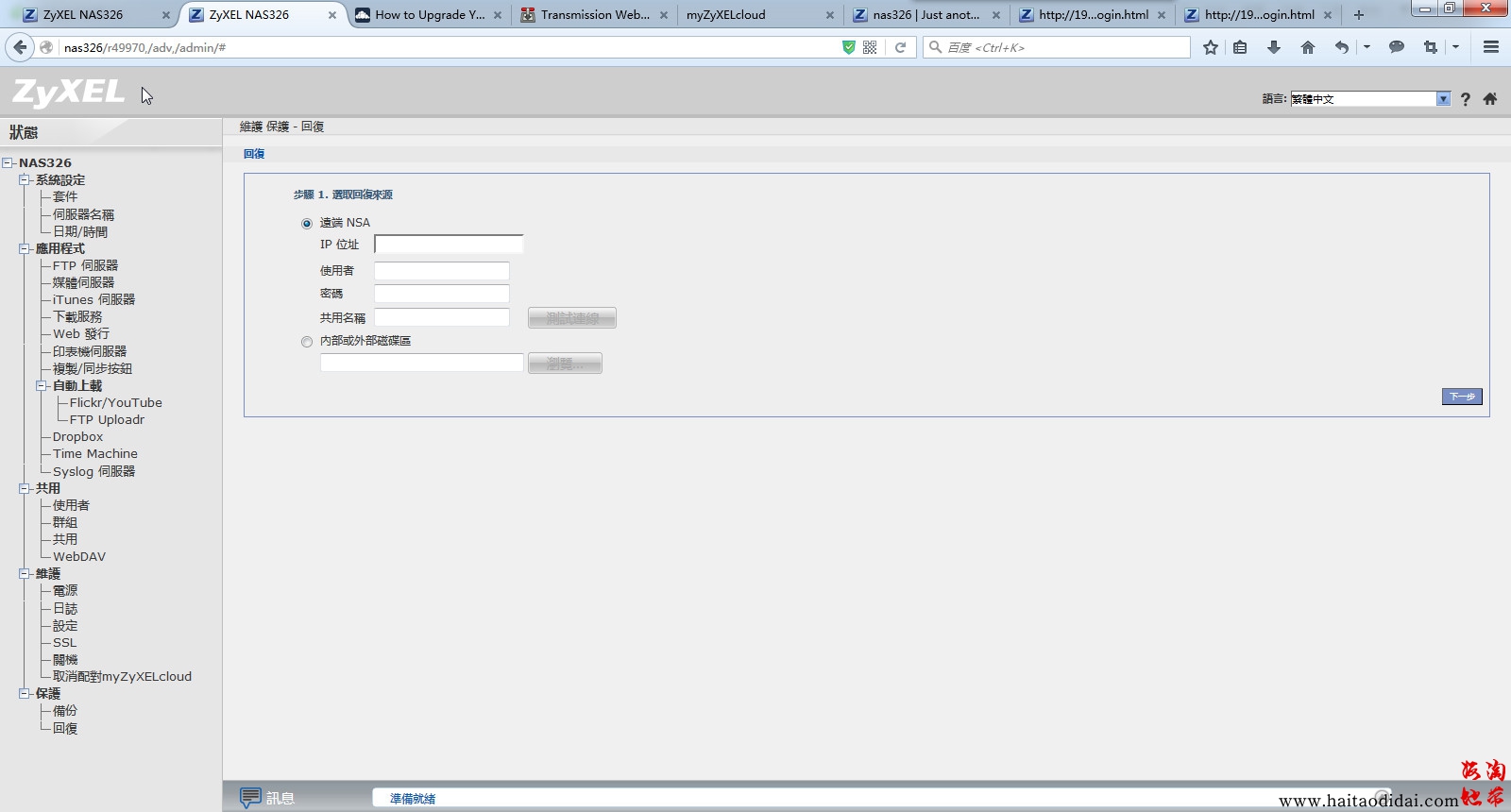Select the 內部或外部磁碟區 radio button
Screen dimensions: 1511x812
click(x=307, y=342)
